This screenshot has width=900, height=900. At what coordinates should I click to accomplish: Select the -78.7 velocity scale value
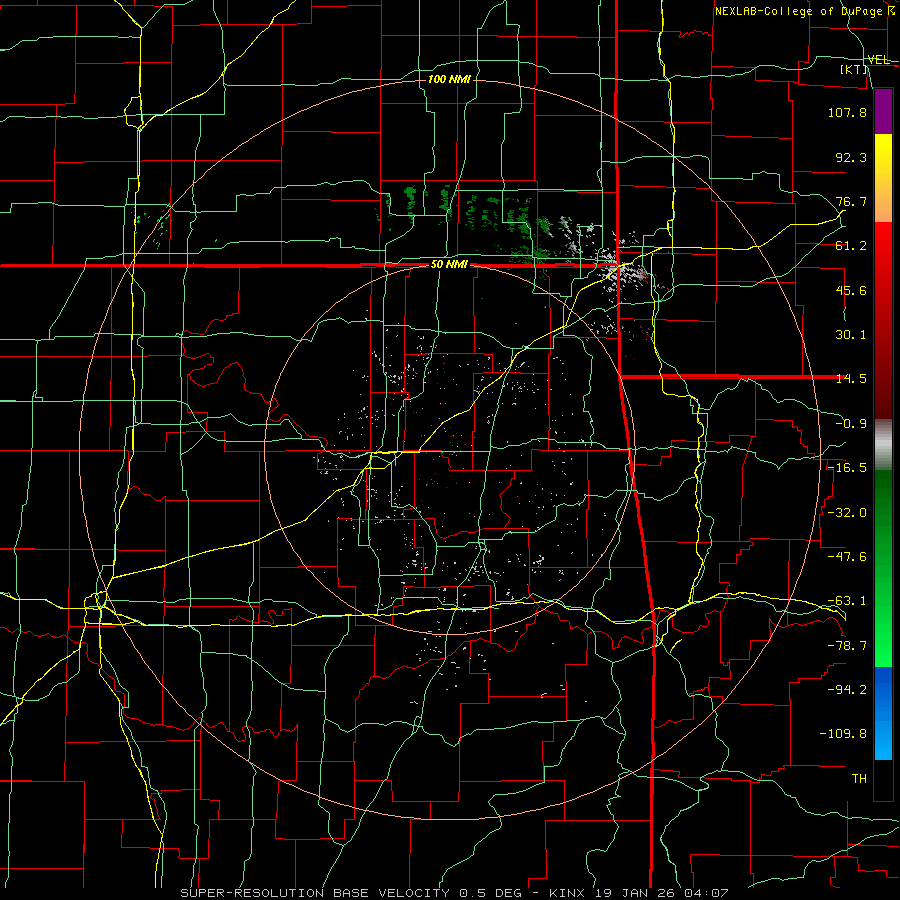point(847,646)
